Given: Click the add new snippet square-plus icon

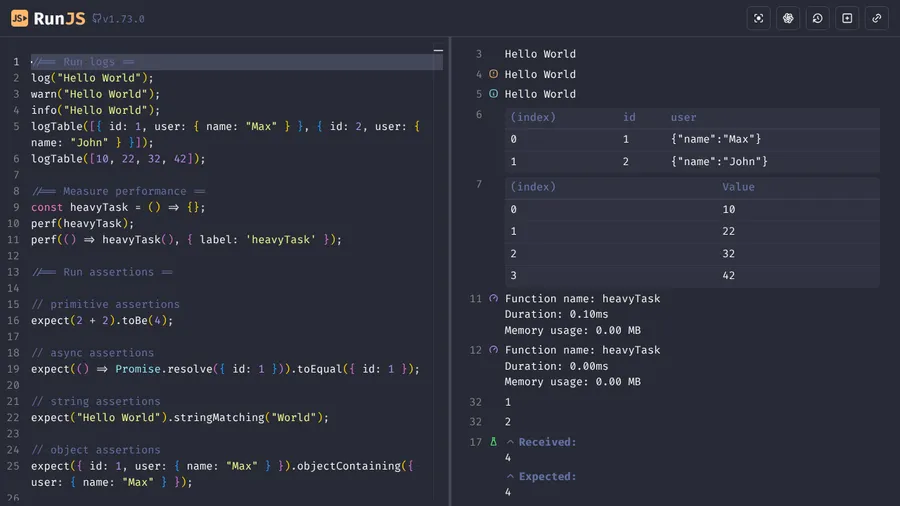Looking at the screenshot, I should pos(847,18).
